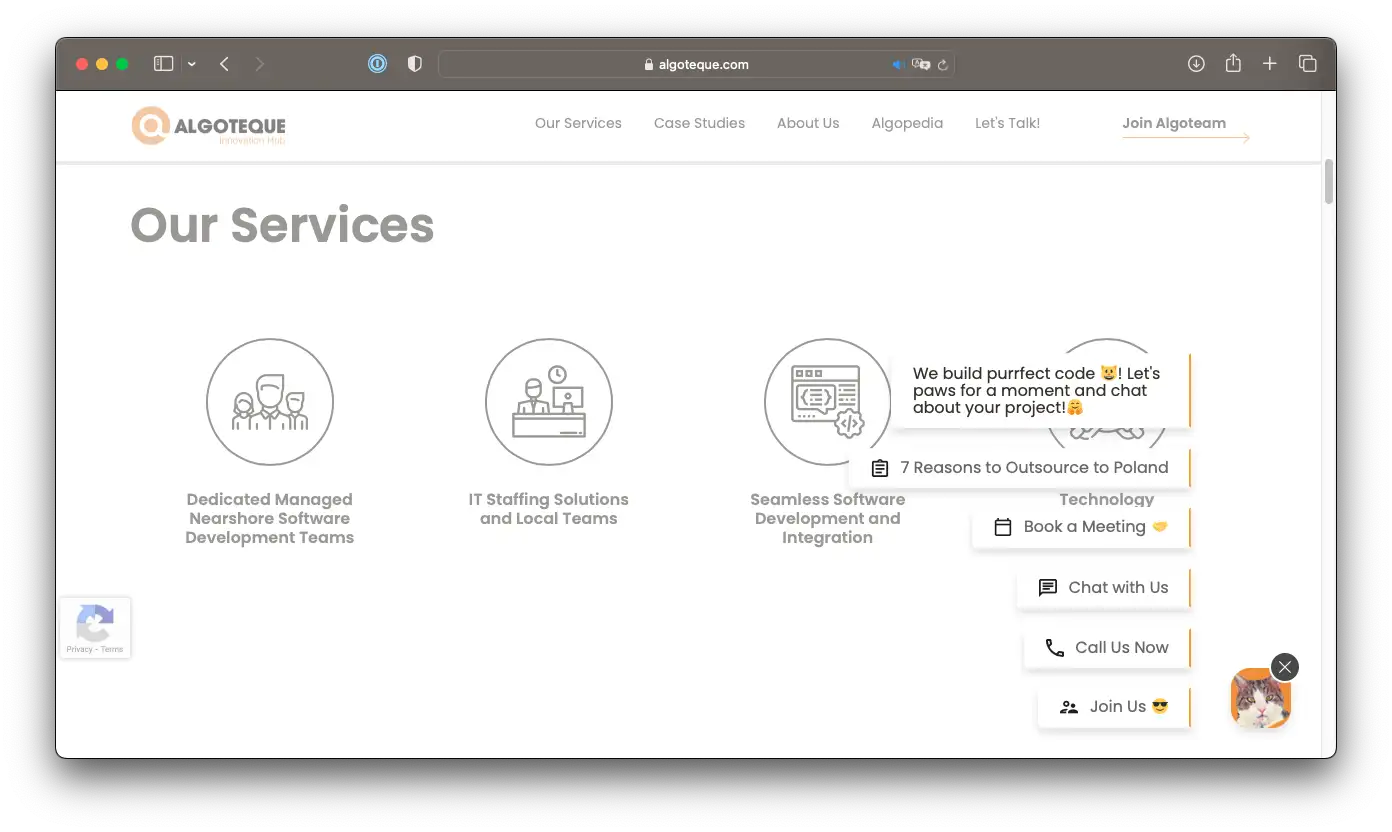1392x832 pixels.
Task: Open Safari downloads icon
Action: click(x=1196, y=64)
